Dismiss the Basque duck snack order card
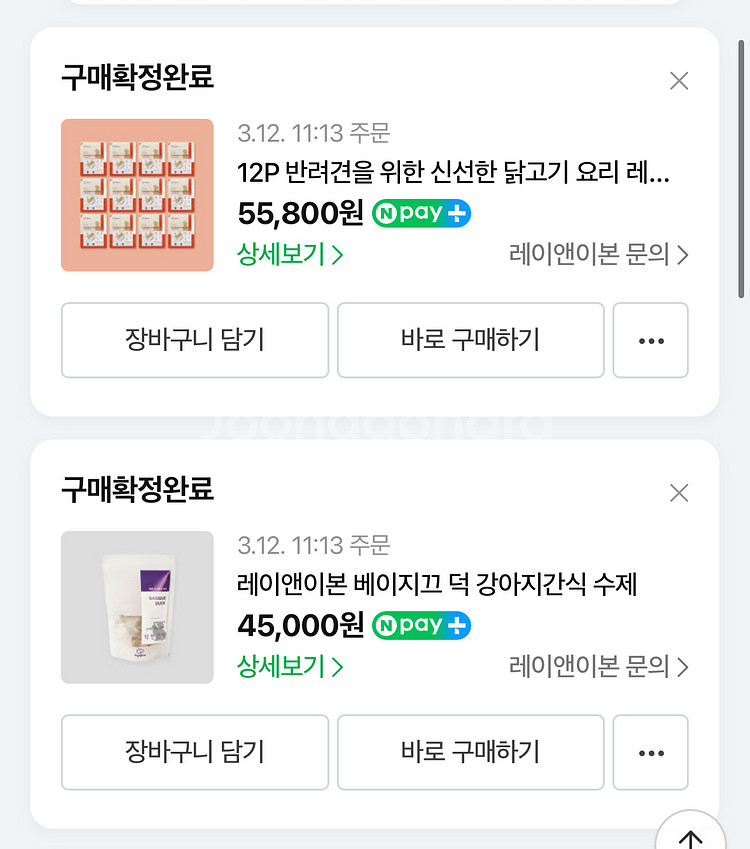Image resolution: width=750 pixels, height=849 pixels. click(679, 493)
